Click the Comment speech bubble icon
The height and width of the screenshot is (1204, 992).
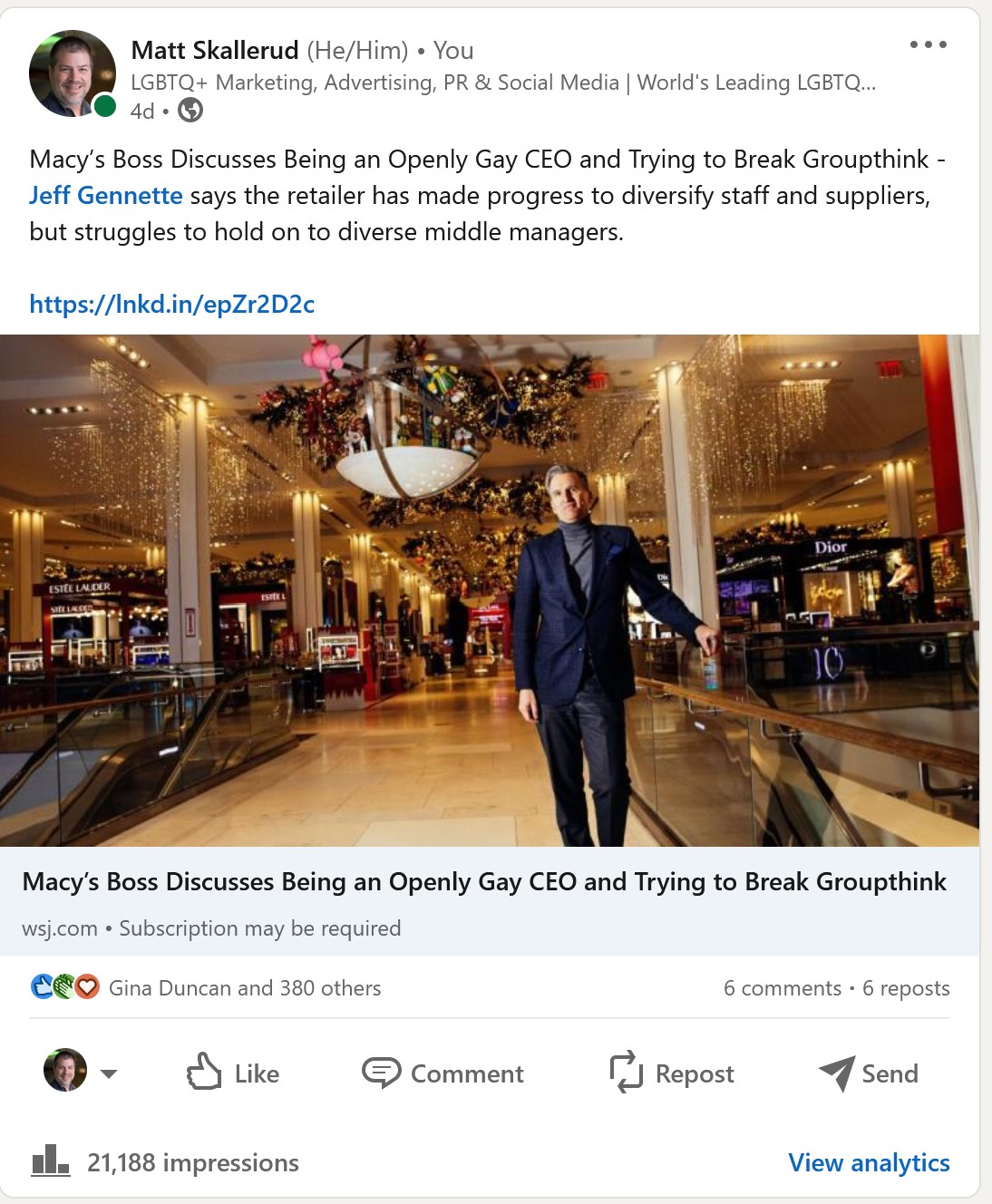381,1073
